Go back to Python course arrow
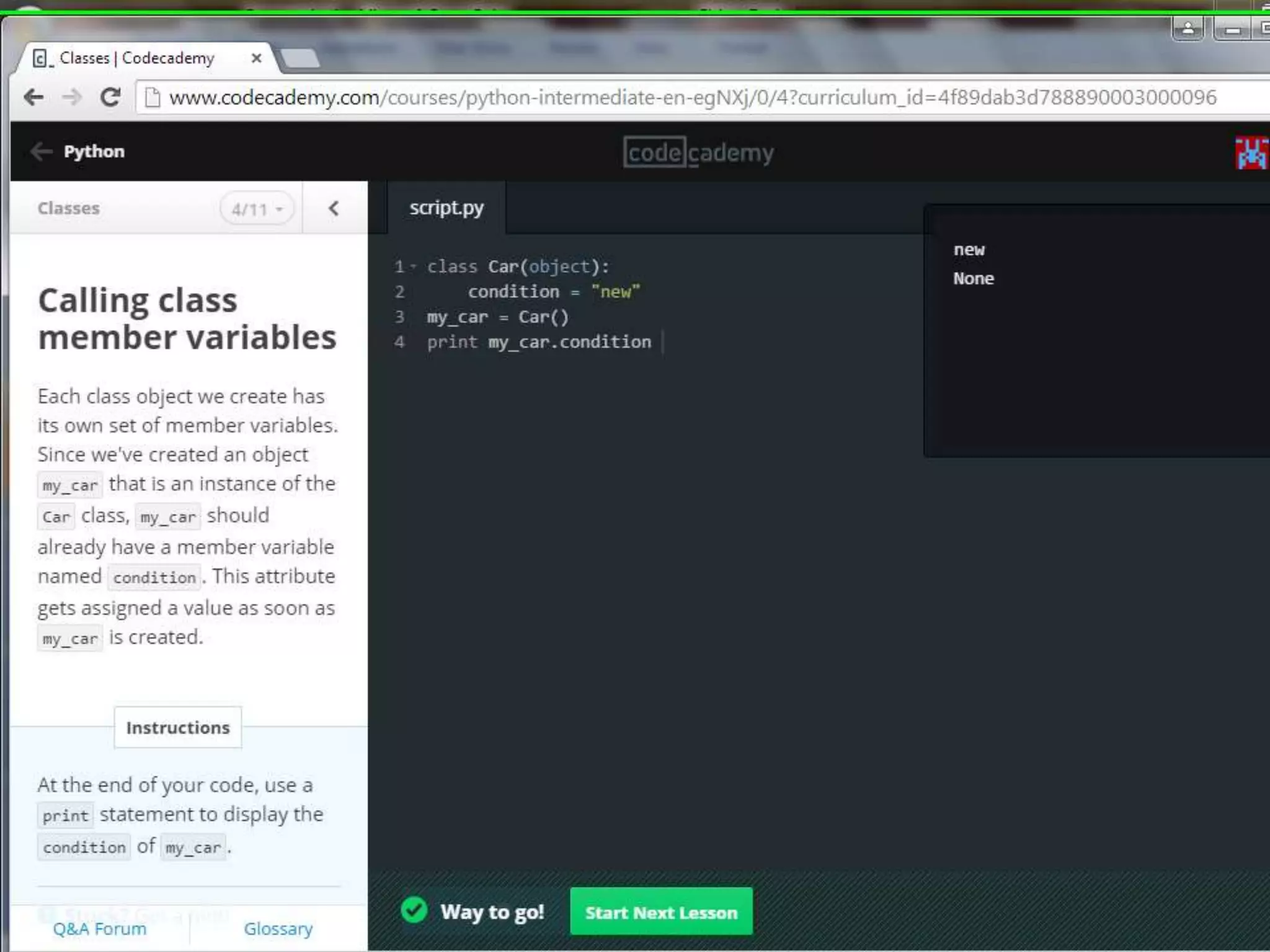Screen dimensions: 1270x952 click(x=41, y=151)
